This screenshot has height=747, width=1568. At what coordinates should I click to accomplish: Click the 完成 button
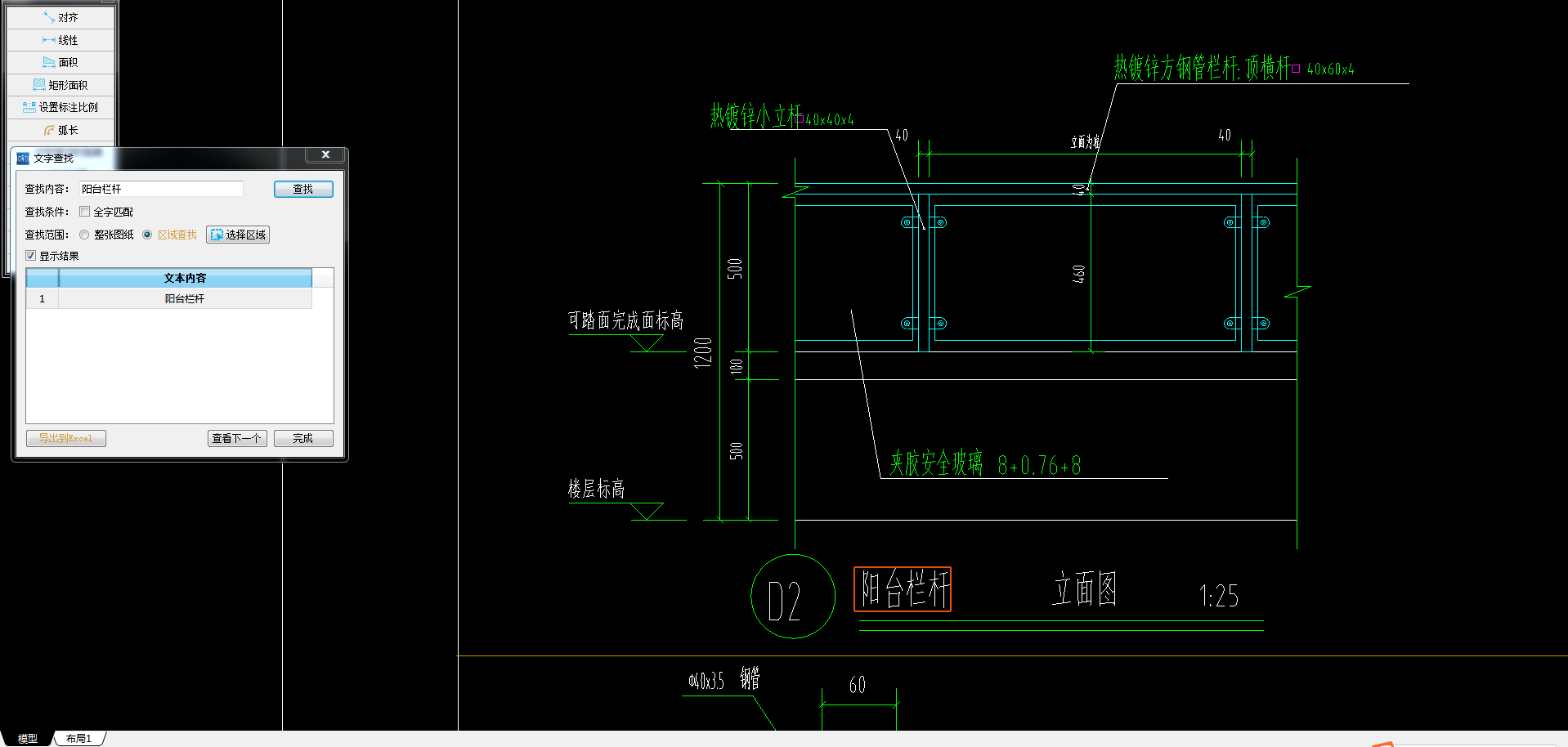pos(303,438)
